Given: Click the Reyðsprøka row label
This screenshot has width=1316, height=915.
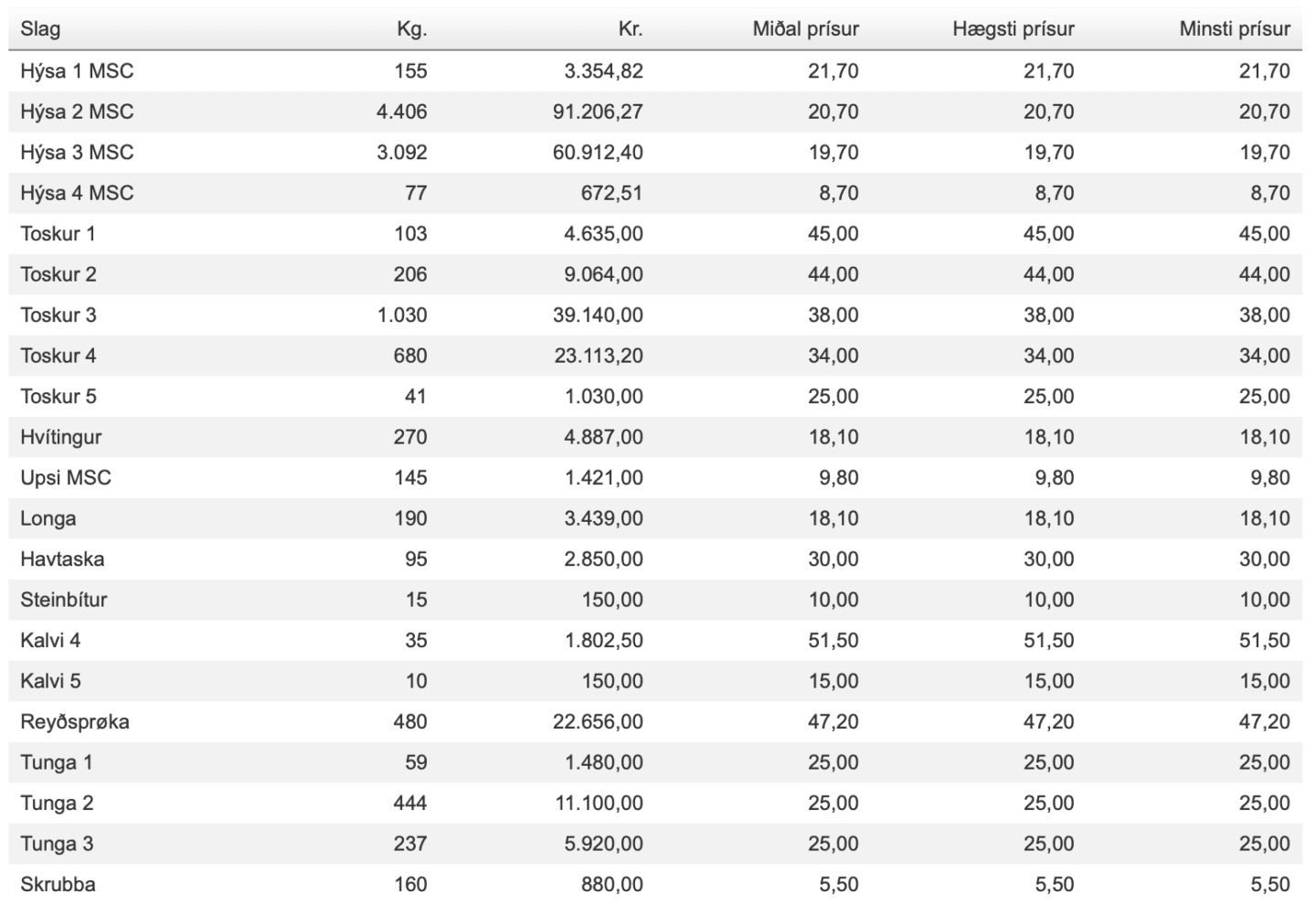Looking at the screenshot, I should click(75, 722).
